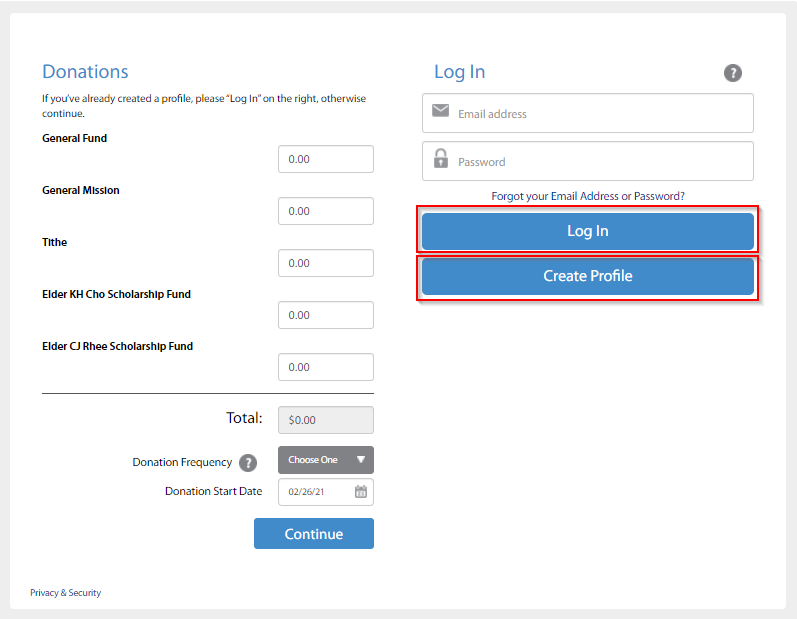Click into the Tithe amount field
The width and height of the screenshot is (797, 619).
click(325, 263)
